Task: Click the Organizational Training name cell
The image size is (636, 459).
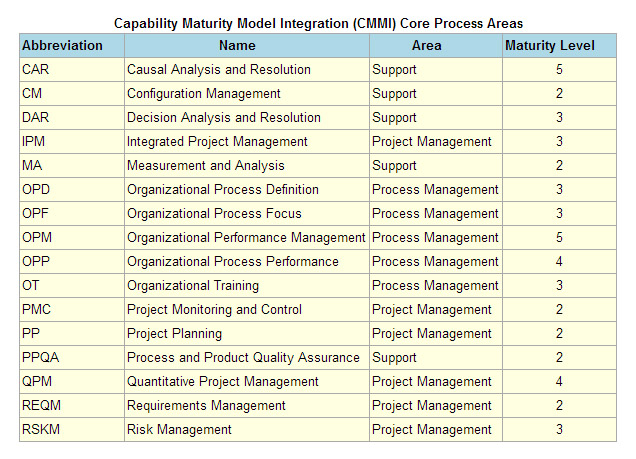Action: [x=247, y=285]
